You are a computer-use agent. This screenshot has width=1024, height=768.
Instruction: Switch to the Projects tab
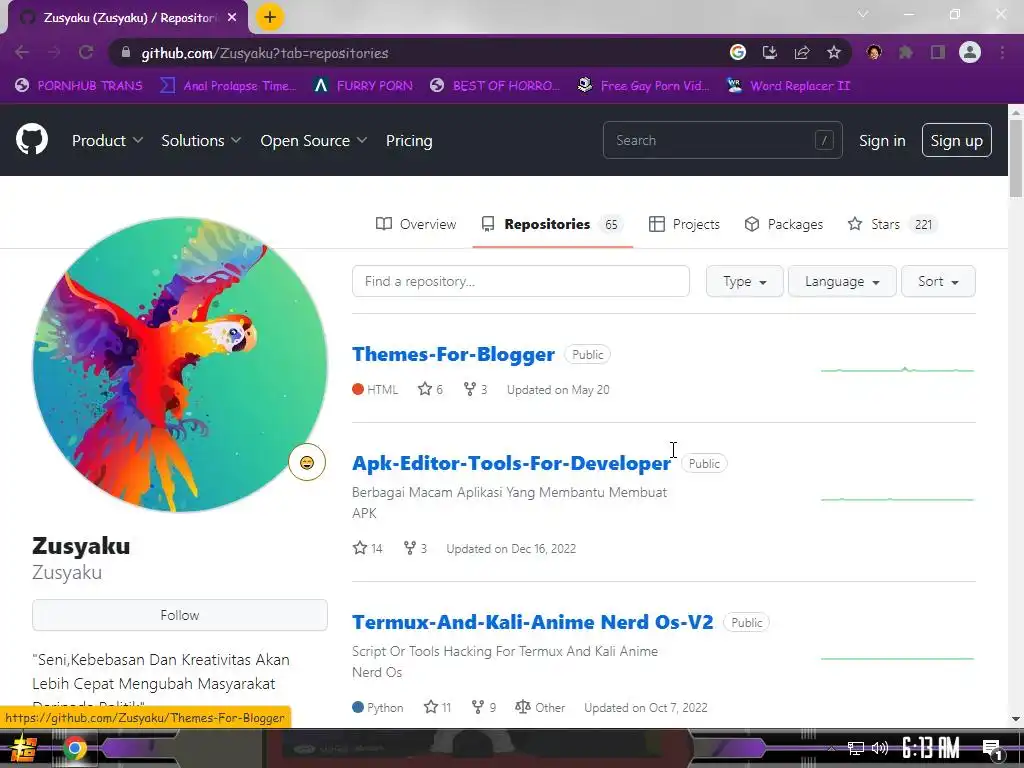(x=684, y=224)
